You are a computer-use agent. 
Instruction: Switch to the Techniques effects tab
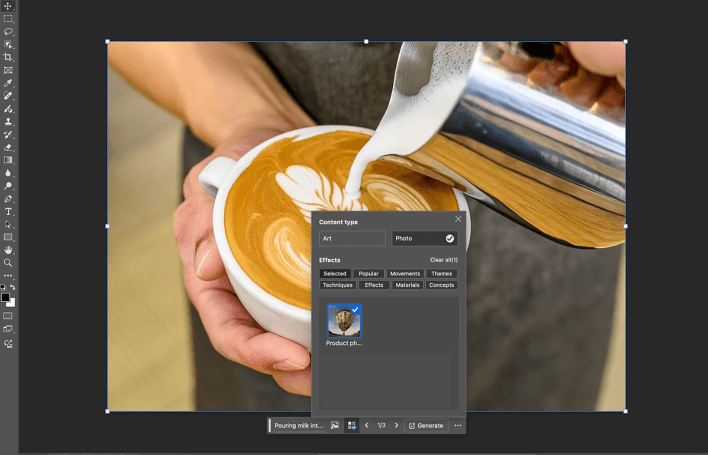point(337,285)
